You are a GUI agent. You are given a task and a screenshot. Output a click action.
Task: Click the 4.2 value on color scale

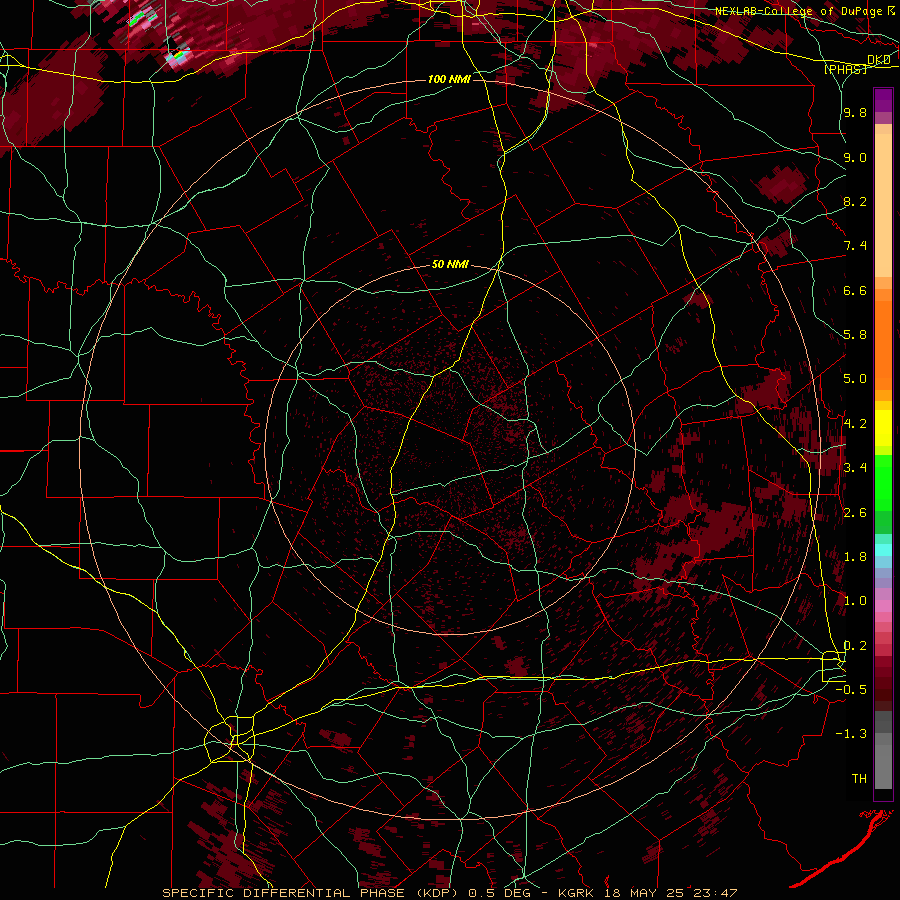pyautogui.click(x=855, y=424)
